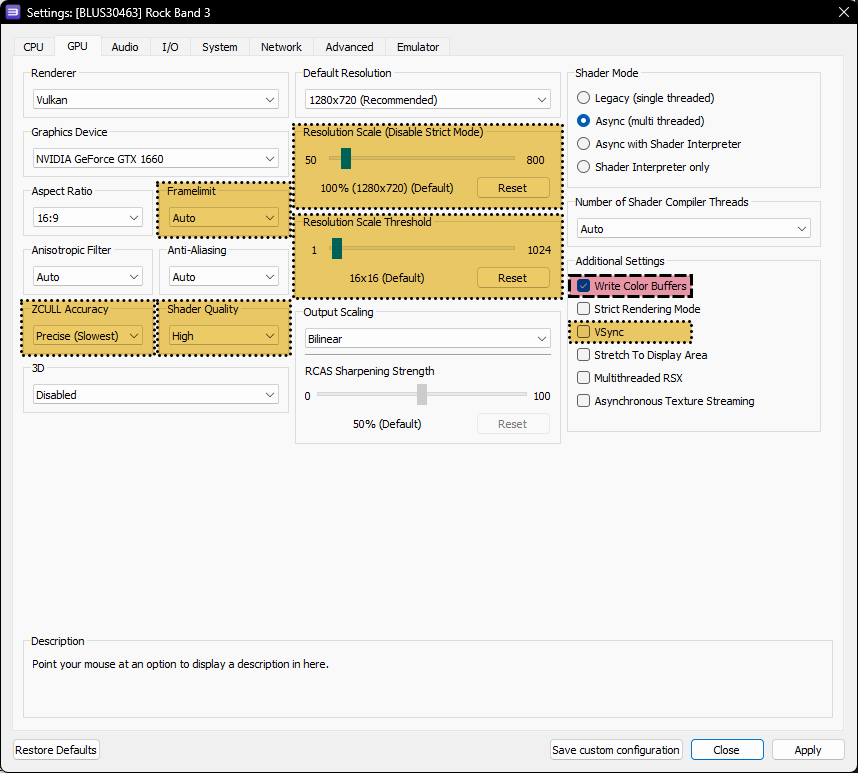Expand the Default Resolution dropdown
Screen dimensions: 858x773
point(427,100)
